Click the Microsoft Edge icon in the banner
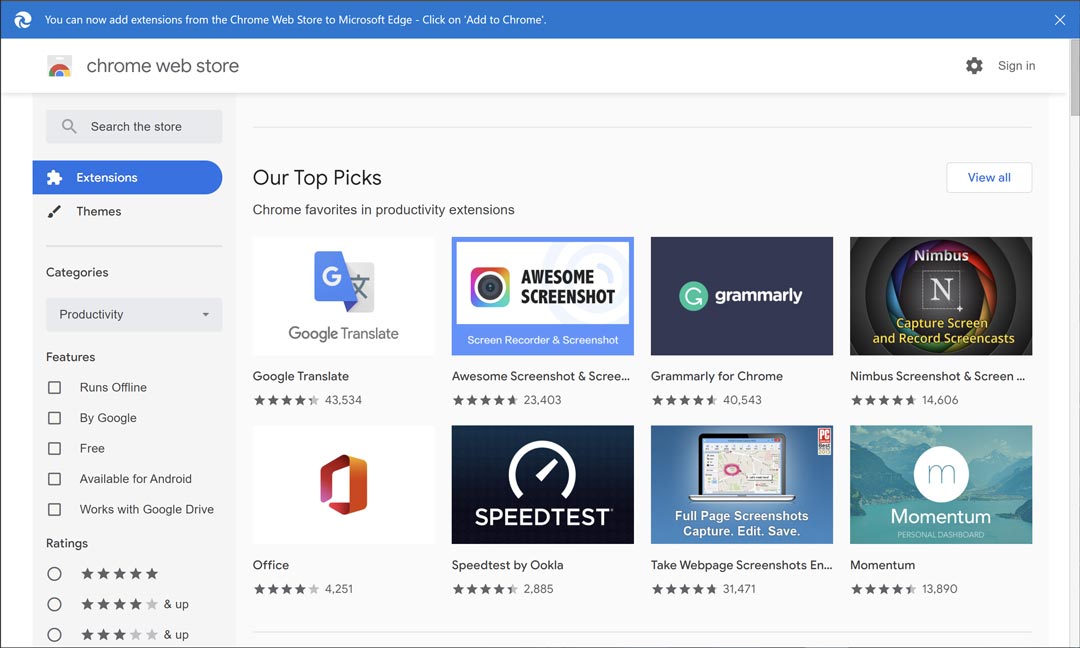The height and width of the screenshot is (648, 1080). pyautogui.click(x=22, y=19)
